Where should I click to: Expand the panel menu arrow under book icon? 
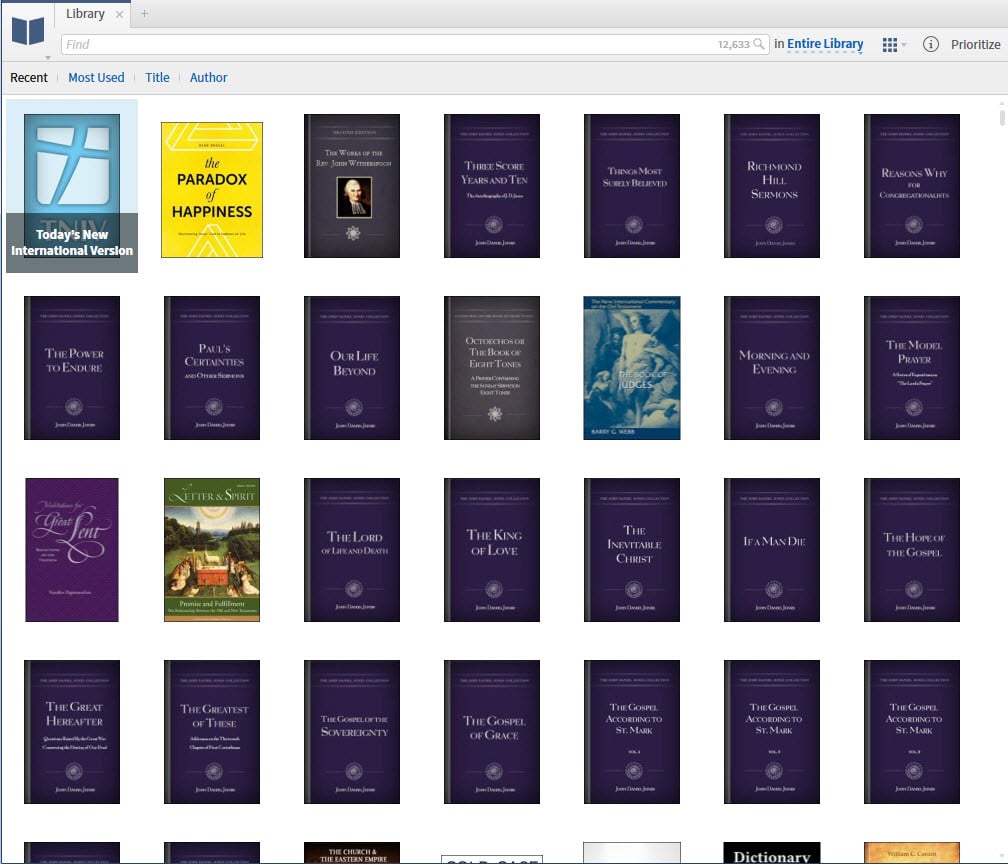coord(48,58)
